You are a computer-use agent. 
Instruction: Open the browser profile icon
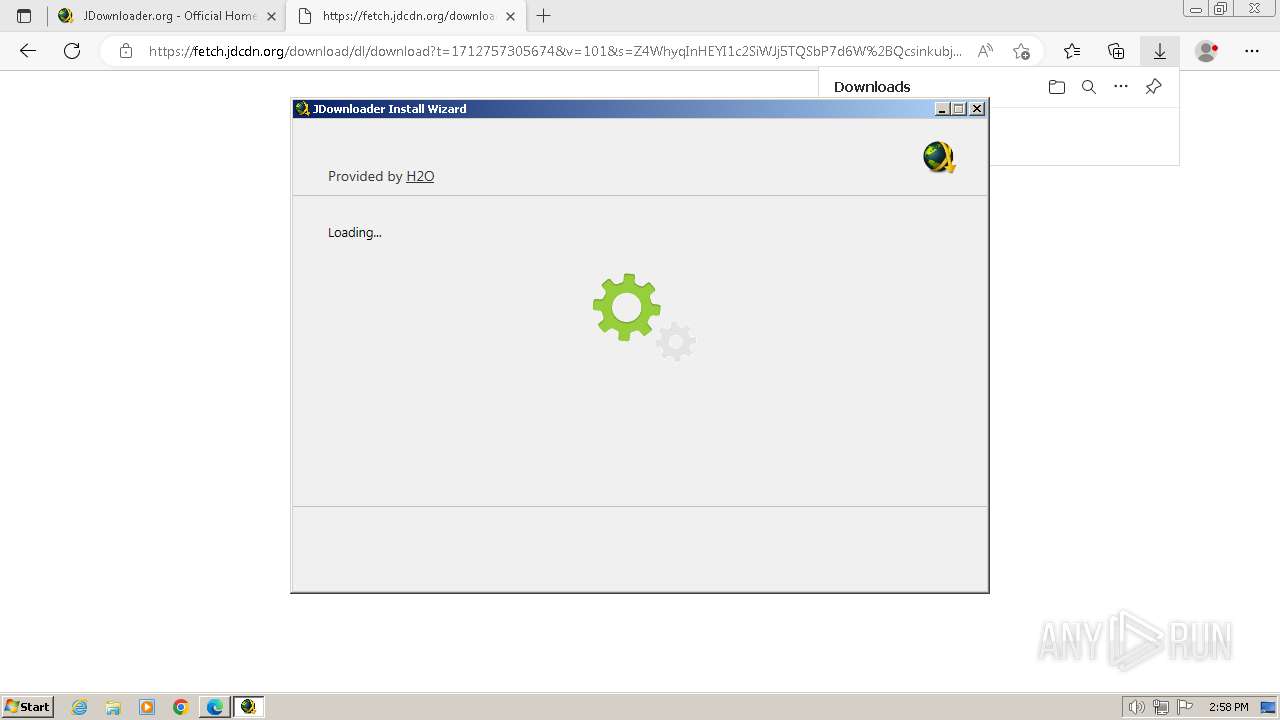(1206, 51)
